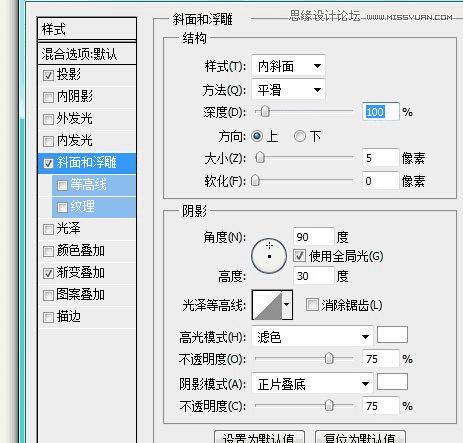This screenshot has width=463, height=443.
Task: Click the angle dial control
Action: [269, 256]
